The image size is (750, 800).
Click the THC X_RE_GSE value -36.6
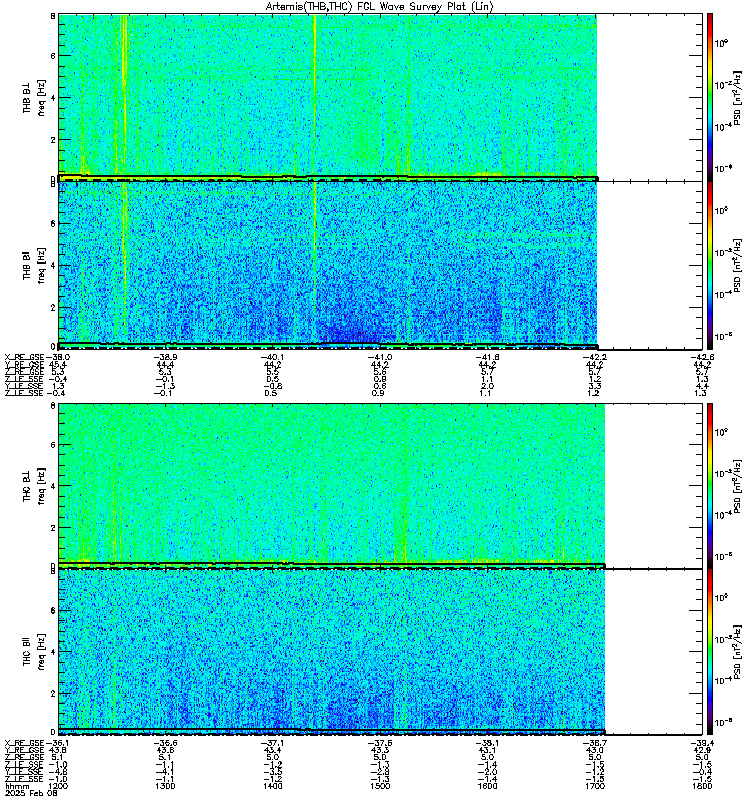165,743
